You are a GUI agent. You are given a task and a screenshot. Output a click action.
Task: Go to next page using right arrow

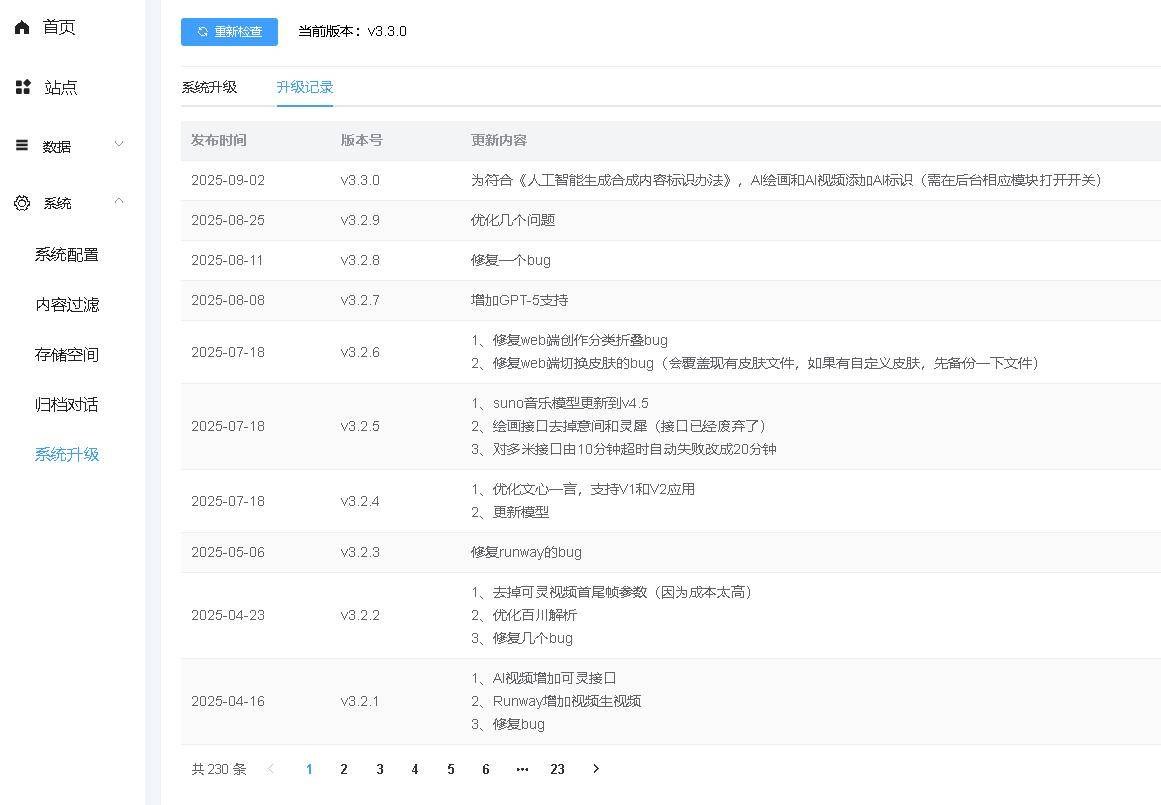[596, 769]
